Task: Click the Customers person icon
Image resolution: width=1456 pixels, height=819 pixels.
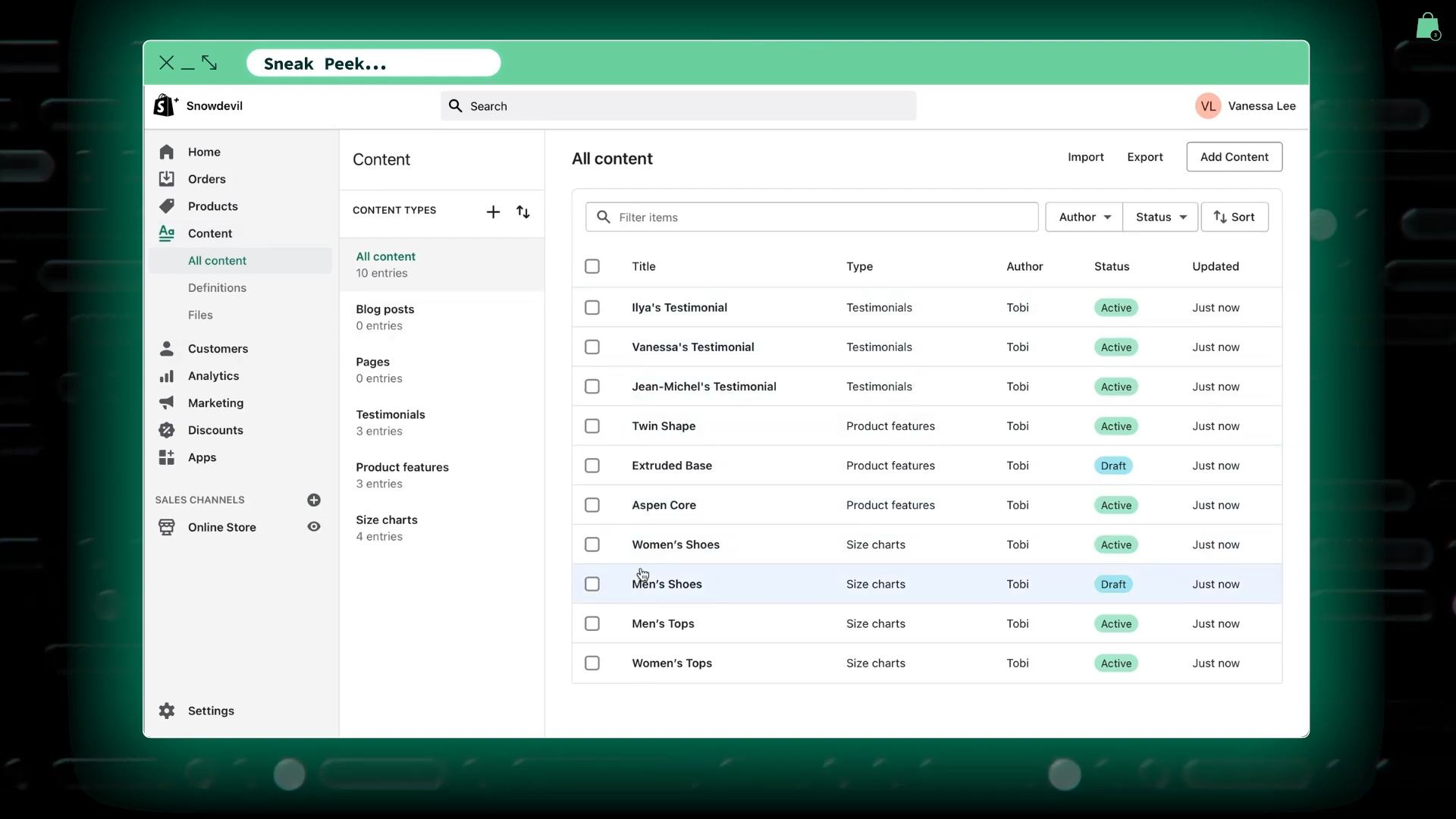Action: (x=167, y=349)
